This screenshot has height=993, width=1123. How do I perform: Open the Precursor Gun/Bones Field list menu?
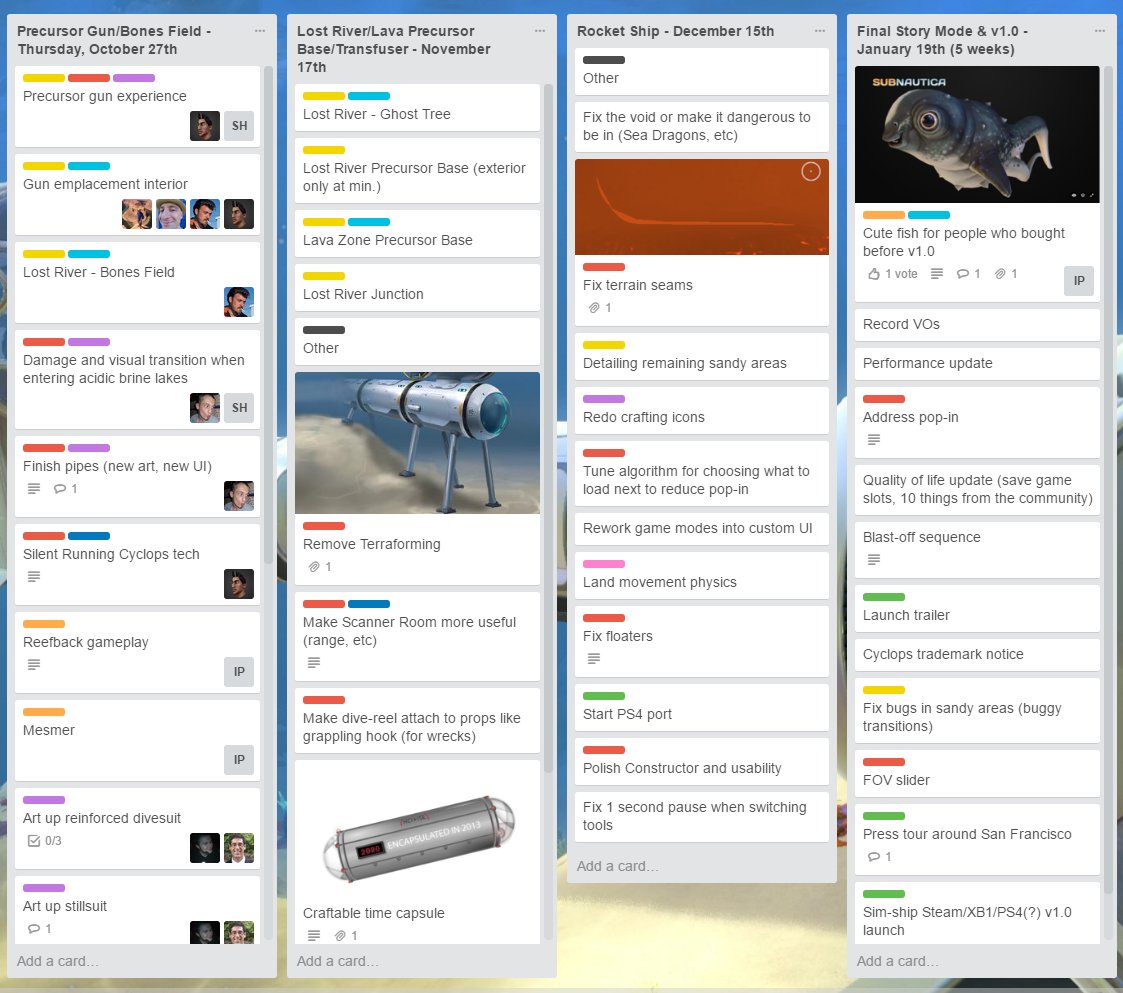(259, 31)
